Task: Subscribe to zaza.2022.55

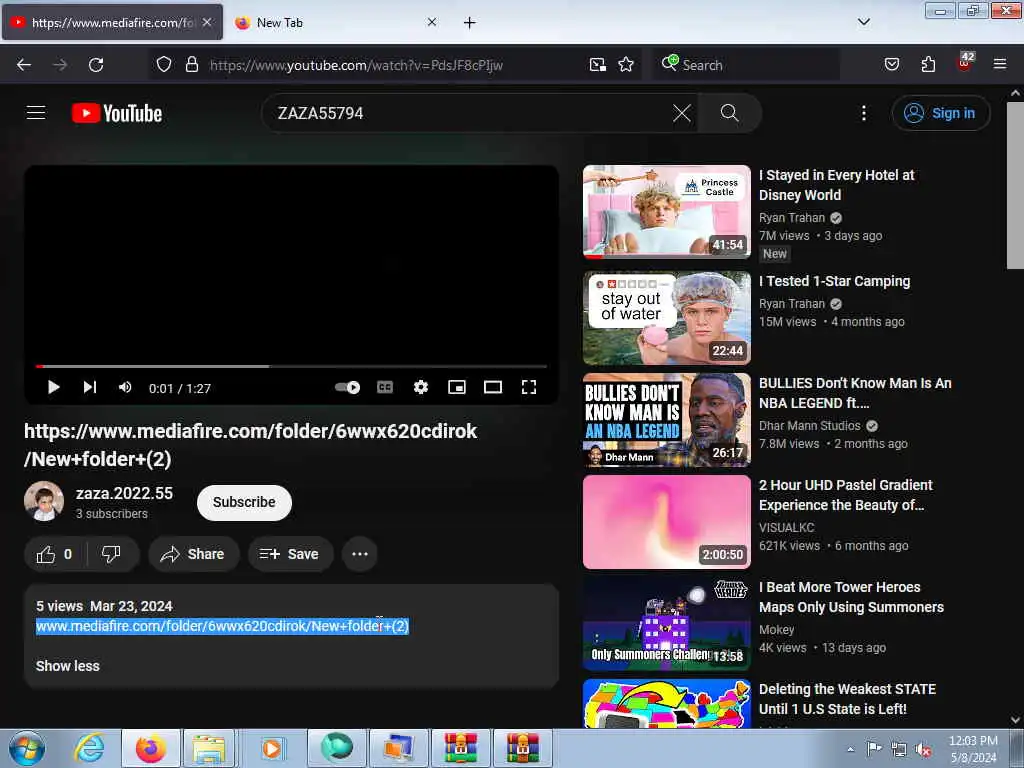Action: (244, 502)
